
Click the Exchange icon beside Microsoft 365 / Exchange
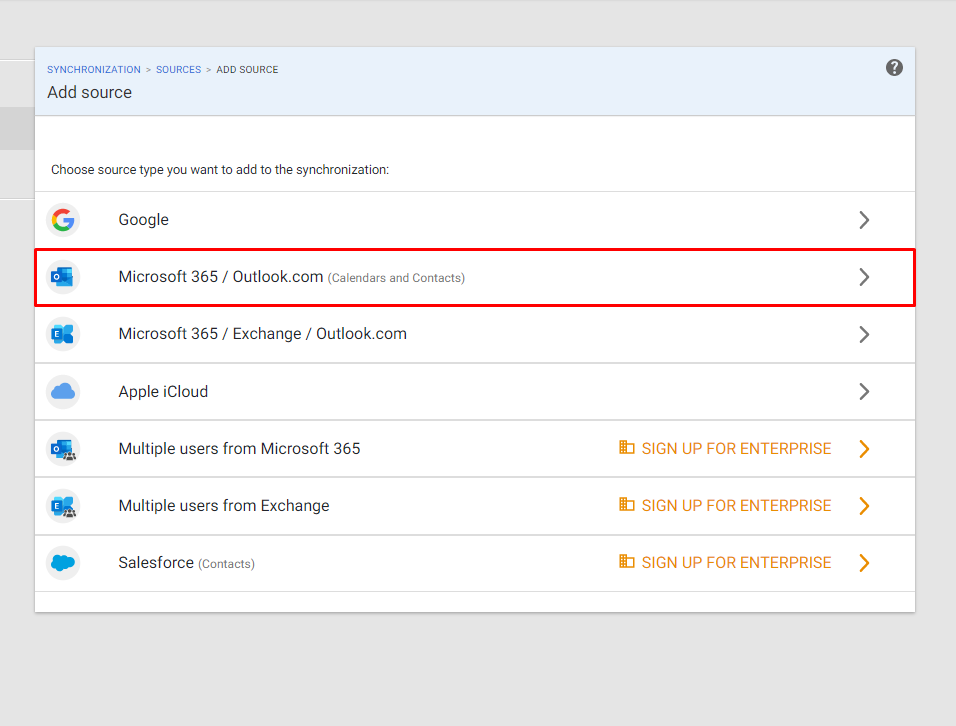[x=63, y=334]
